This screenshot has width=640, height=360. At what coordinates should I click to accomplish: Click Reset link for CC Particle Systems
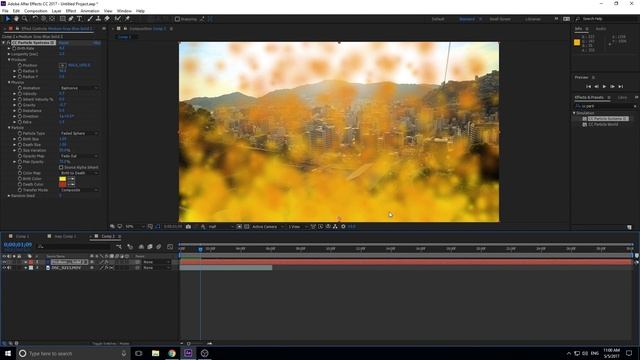(64, 43)
